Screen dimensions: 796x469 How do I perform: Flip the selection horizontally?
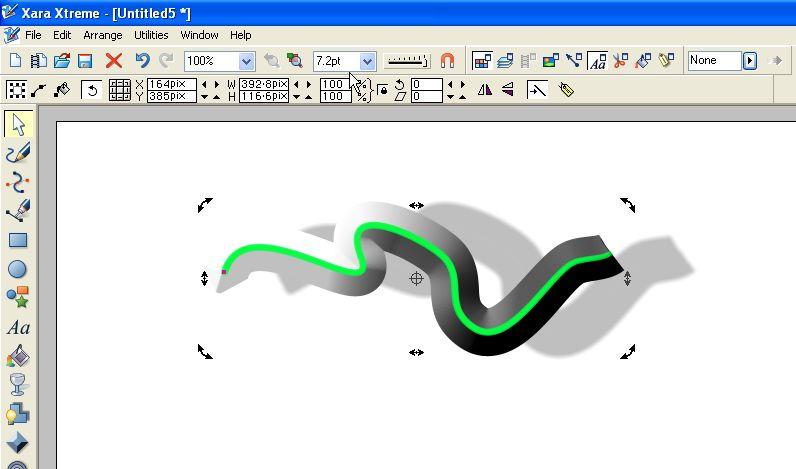[485, 90]
